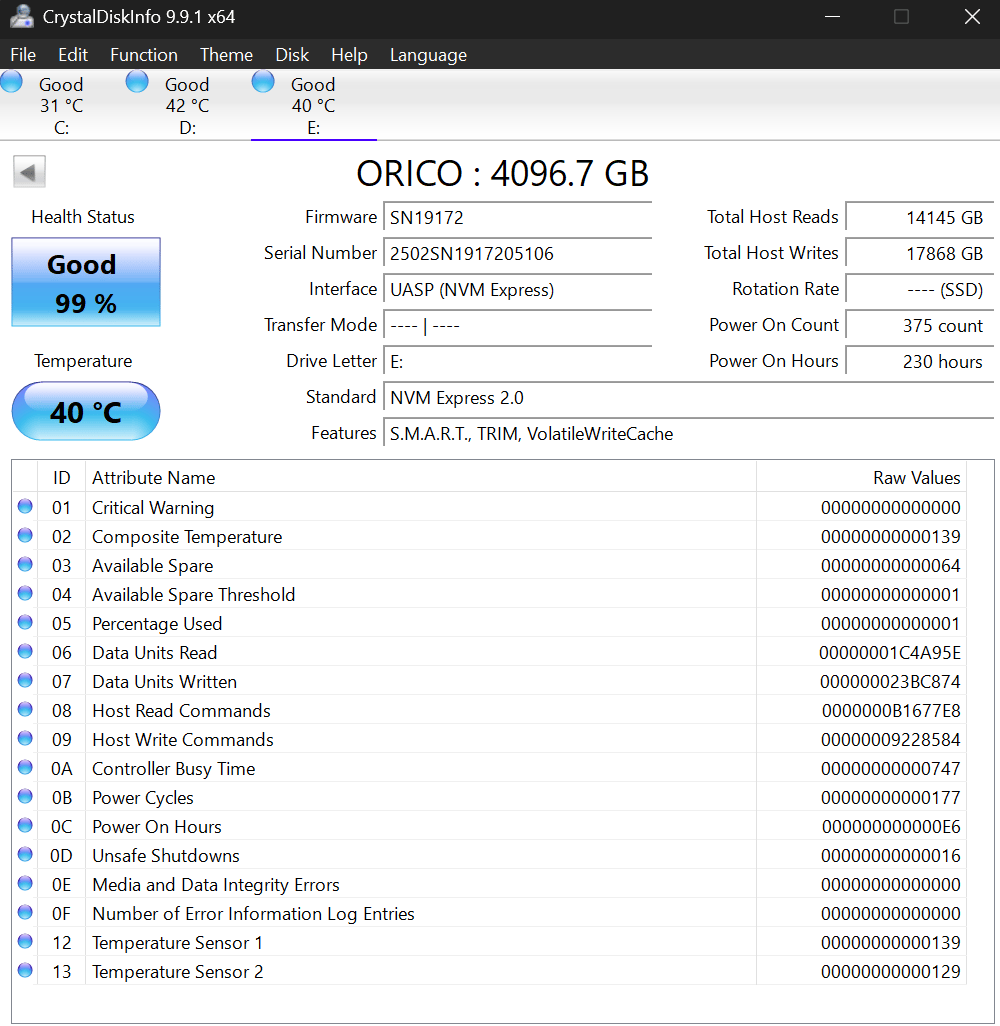
Task: Click the Power On Hours value 230 hours
Action: pyautogui.click(x=920, y=361)
